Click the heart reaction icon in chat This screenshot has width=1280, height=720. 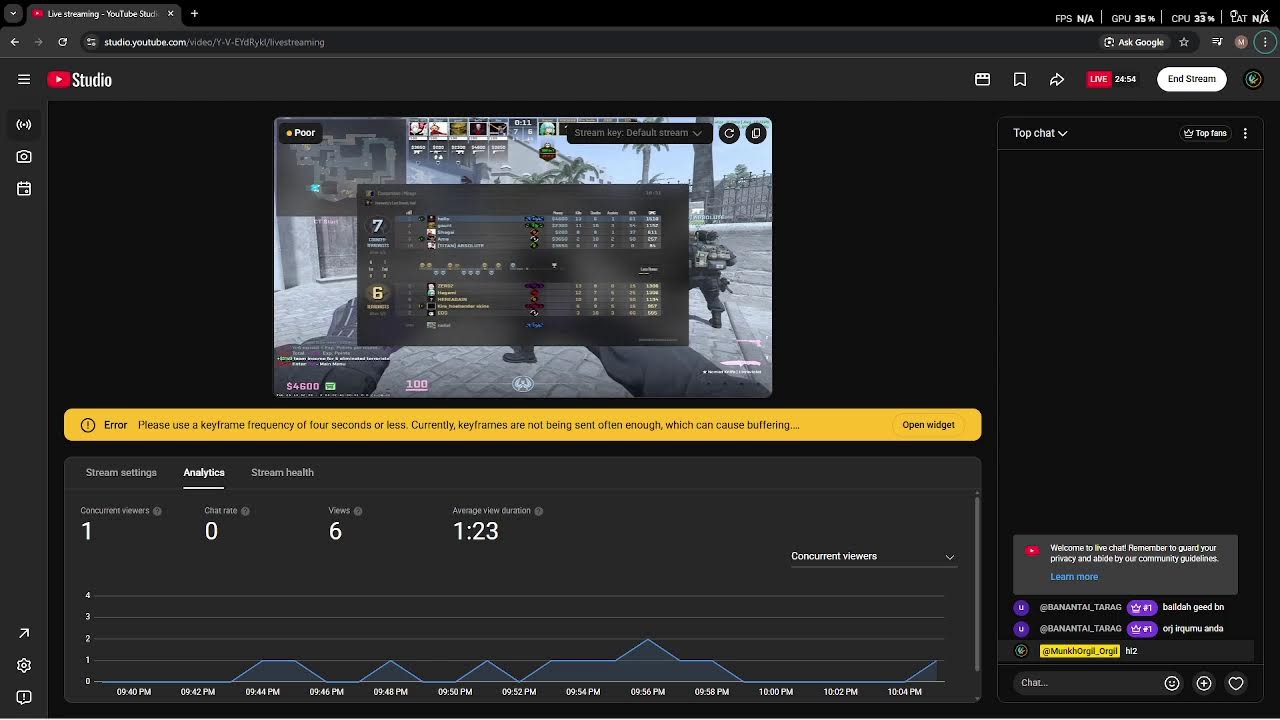tap(1236, 683)
